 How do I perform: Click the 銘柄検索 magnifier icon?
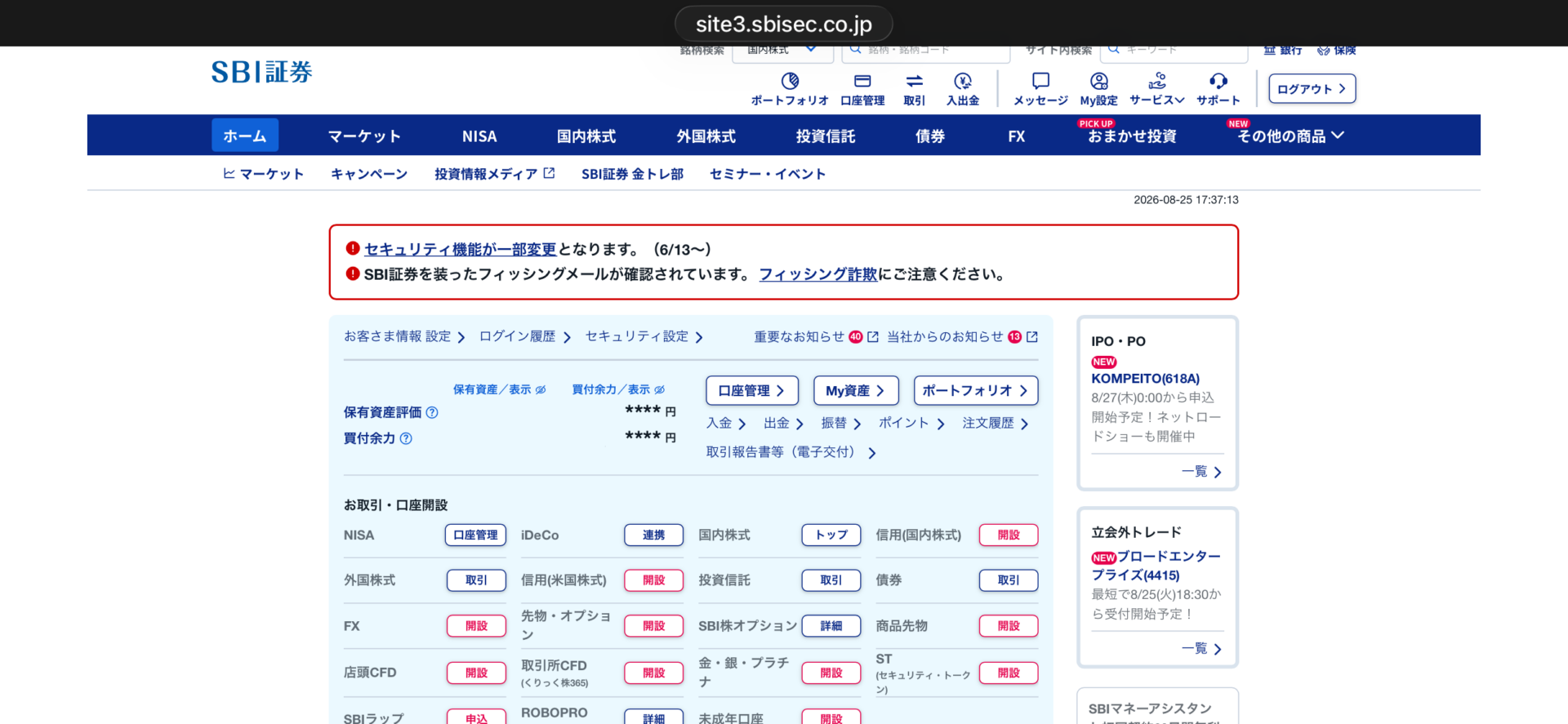pos(855,50)
